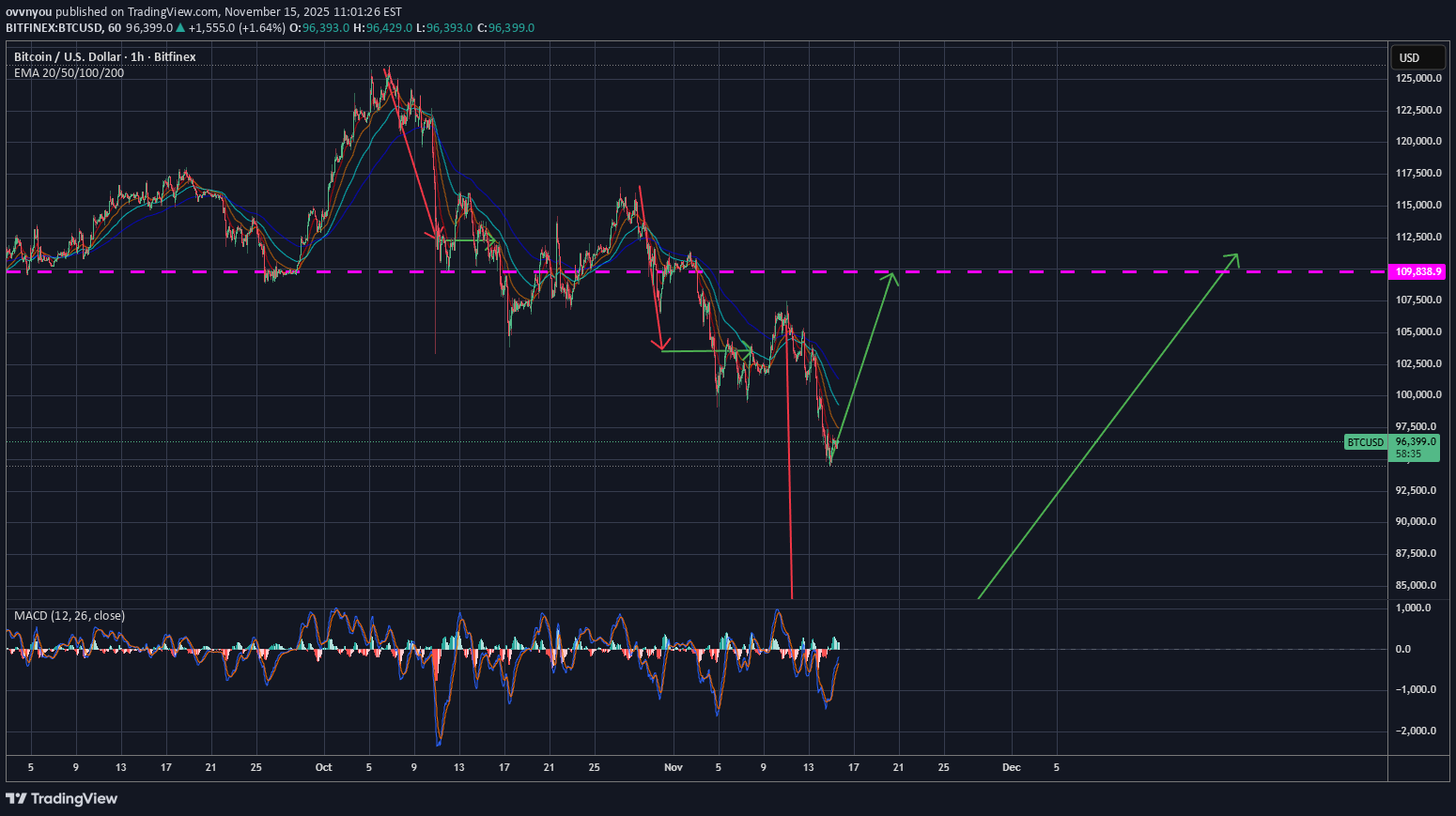The height and width of the screenshot is (816, 1456).
Task: Click the Bitcoin / U.S. Dollar chart title
Action: pyautogui.click(x=104, y=57)
